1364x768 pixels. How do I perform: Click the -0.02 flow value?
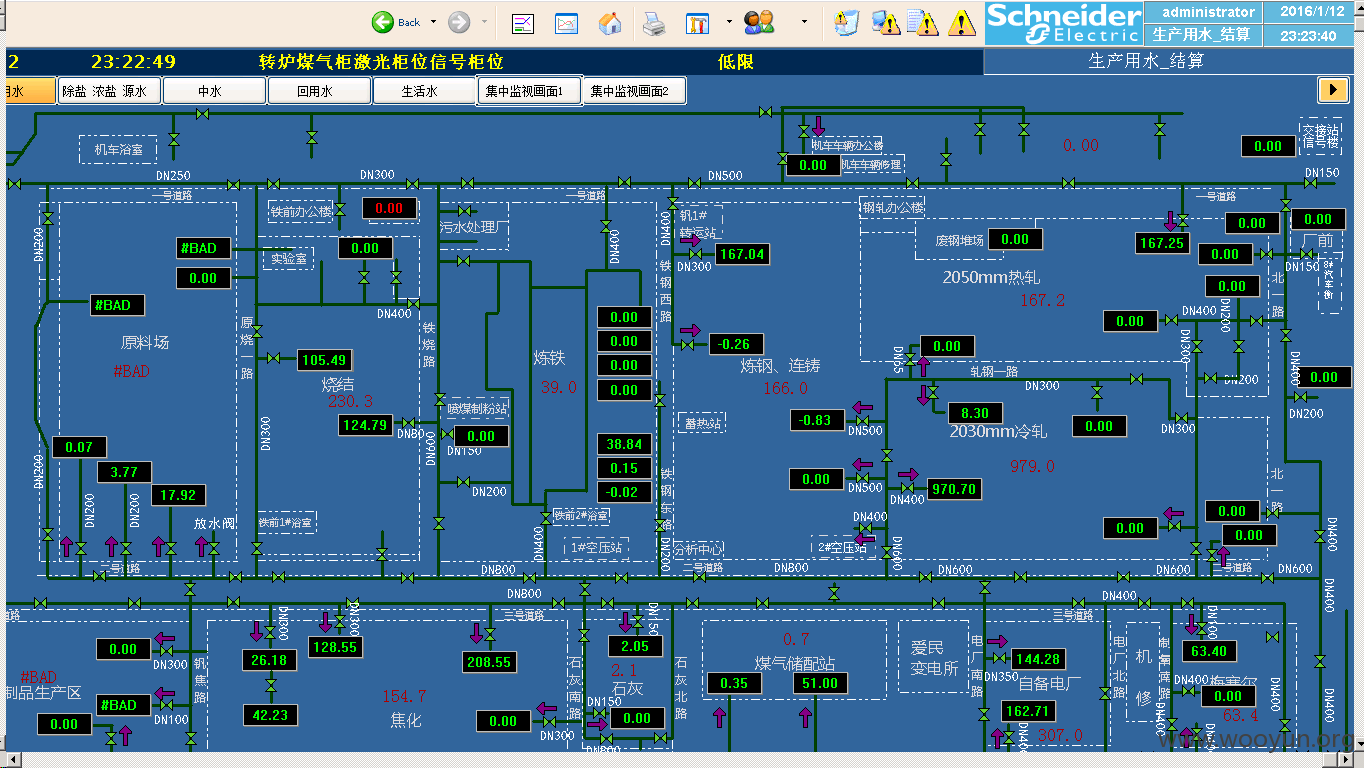coord(624,492)
